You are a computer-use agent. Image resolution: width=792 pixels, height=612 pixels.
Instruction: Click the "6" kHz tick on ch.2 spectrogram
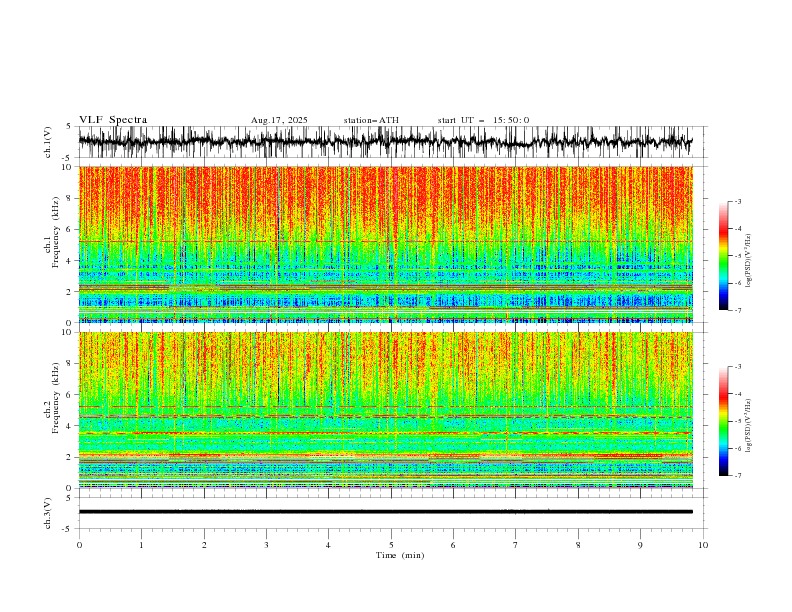coord(70,395)
